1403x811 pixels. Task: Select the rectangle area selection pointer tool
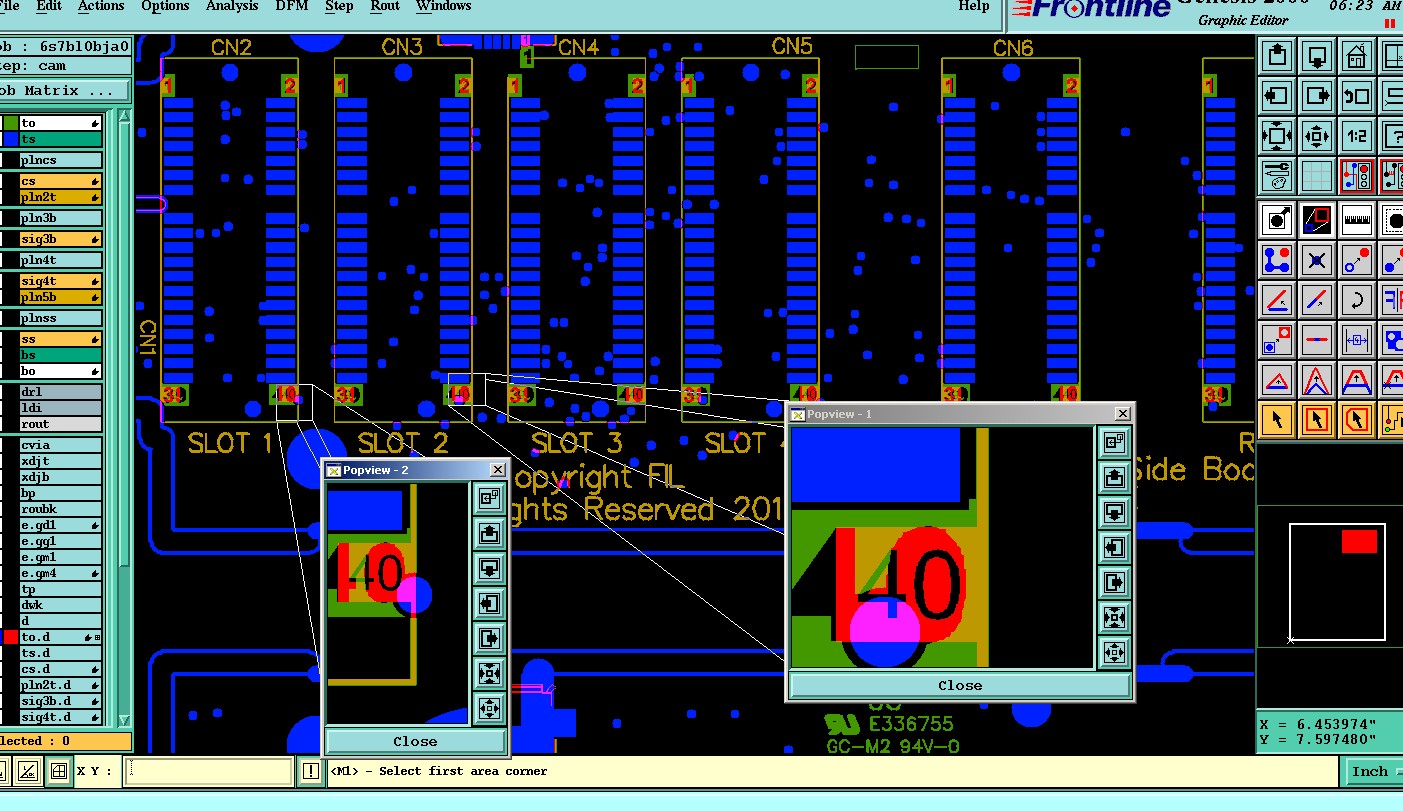tap(1317, 420)
